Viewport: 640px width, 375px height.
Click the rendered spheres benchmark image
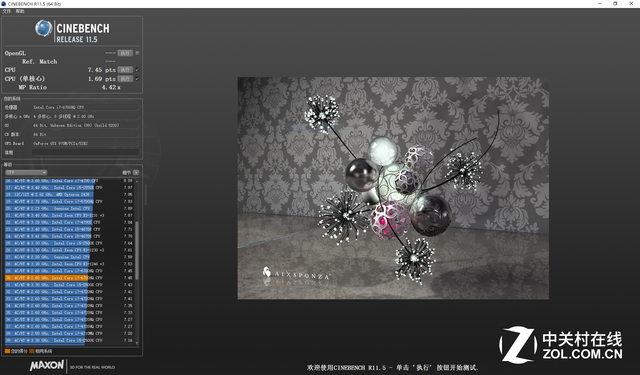coord(393,188)
